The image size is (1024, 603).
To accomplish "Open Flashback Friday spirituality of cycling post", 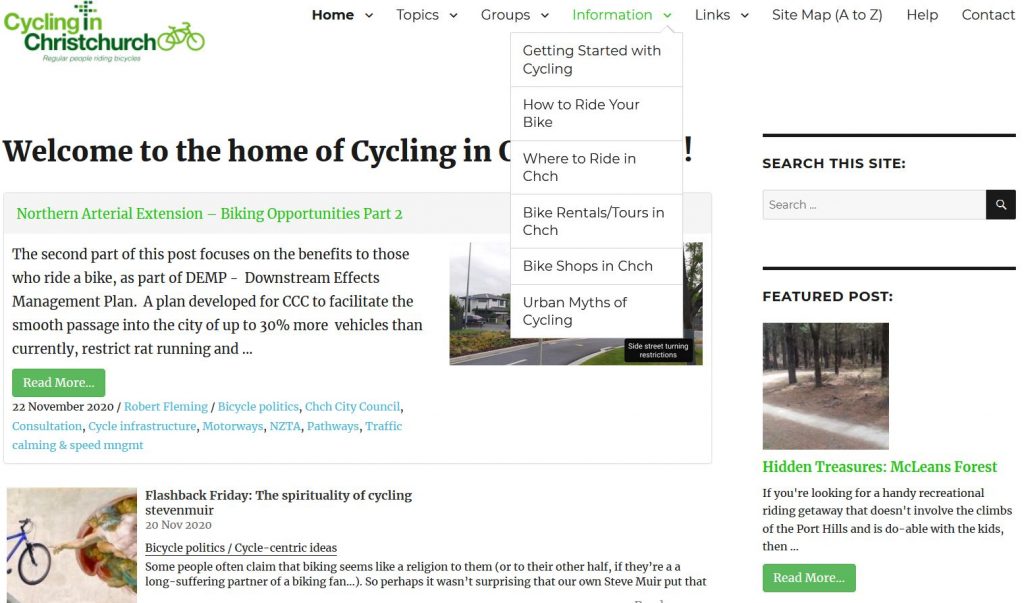I will point(278,495).
